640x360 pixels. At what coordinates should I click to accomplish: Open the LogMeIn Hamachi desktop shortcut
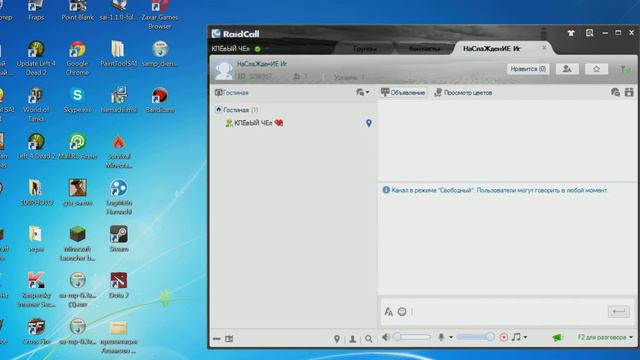pos(119,197)
